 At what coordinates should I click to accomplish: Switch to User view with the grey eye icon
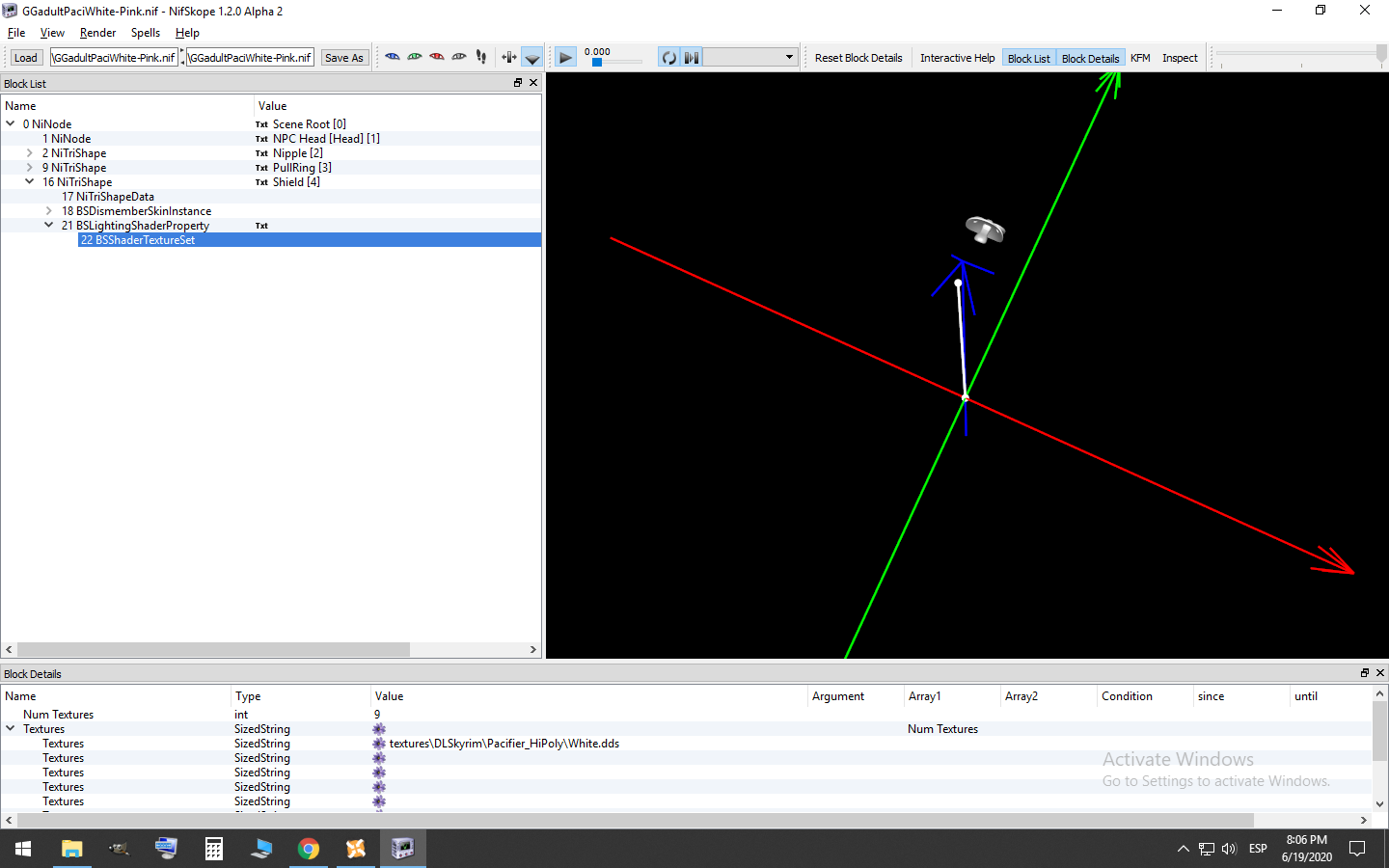(459, 57)
